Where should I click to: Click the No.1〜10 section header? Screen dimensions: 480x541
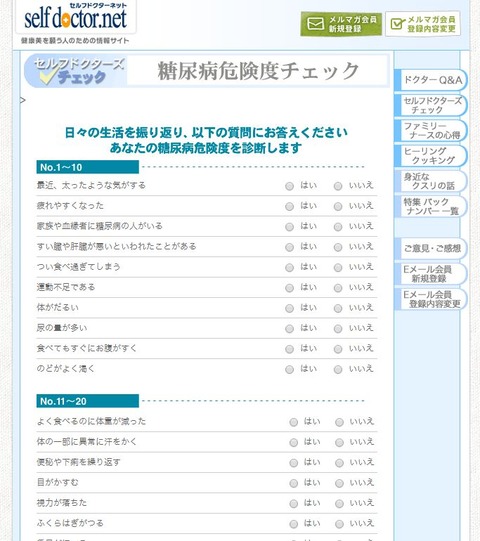tap(88, 167)
